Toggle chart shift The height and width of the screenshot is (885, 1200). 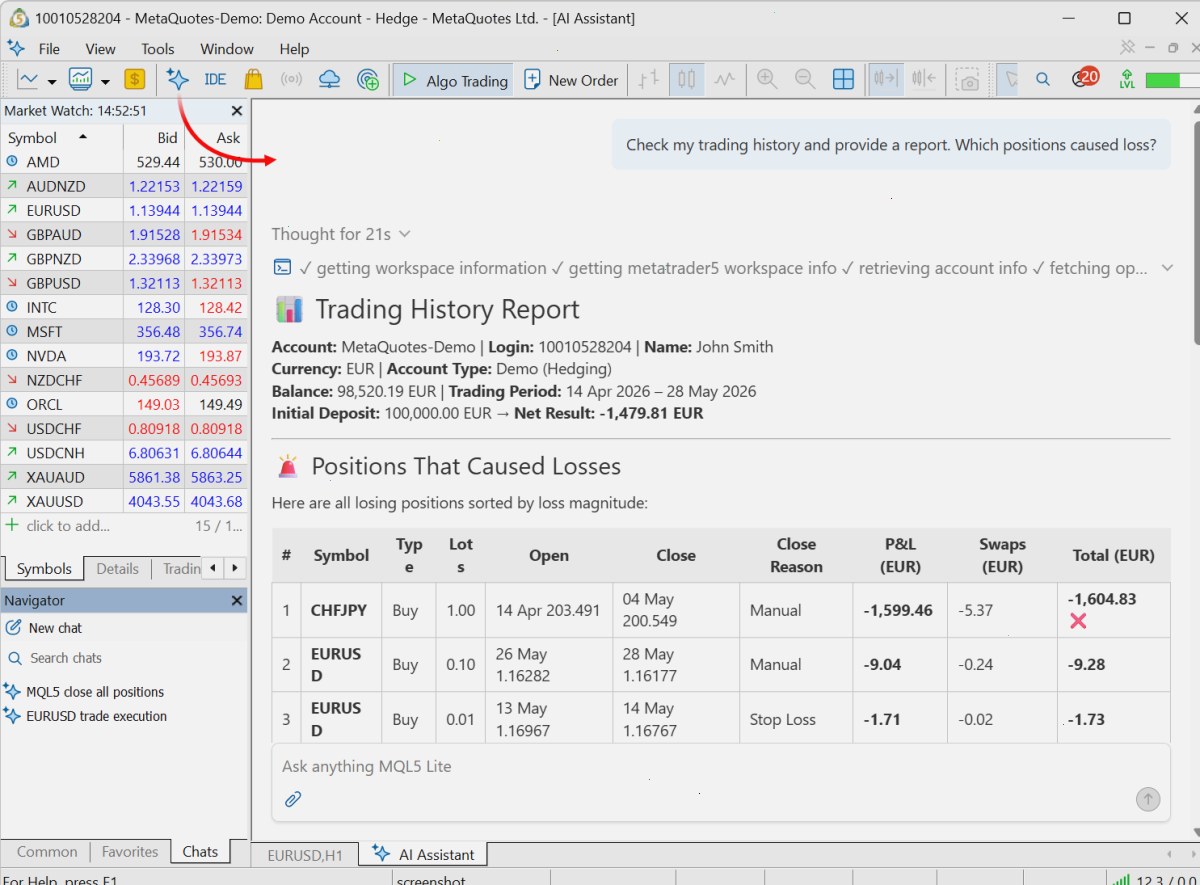(x=923, y=80)
